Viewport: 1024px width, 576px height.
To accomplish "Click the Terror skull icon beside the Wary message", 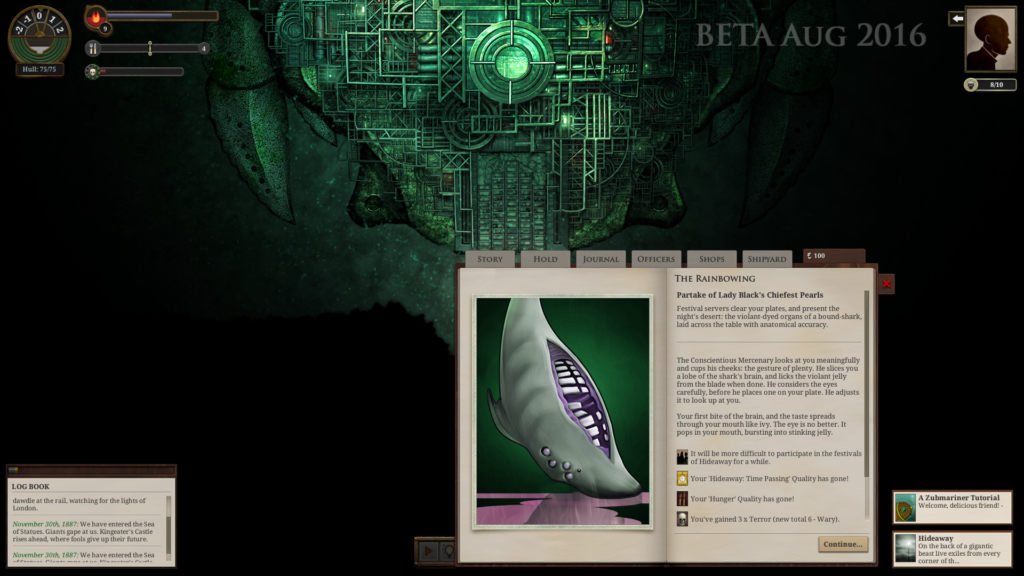I will tap(681, 518).
